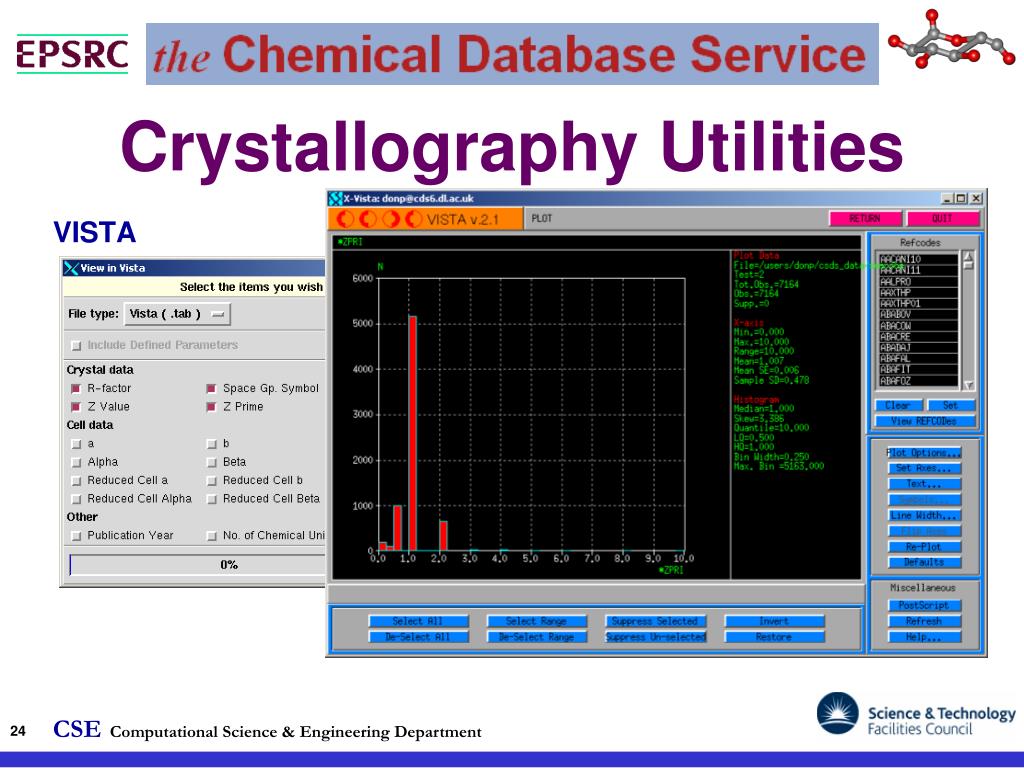Screen dimensions: 1024x768
Task: Click the Suppress Un-selected button
Action: 655,637
